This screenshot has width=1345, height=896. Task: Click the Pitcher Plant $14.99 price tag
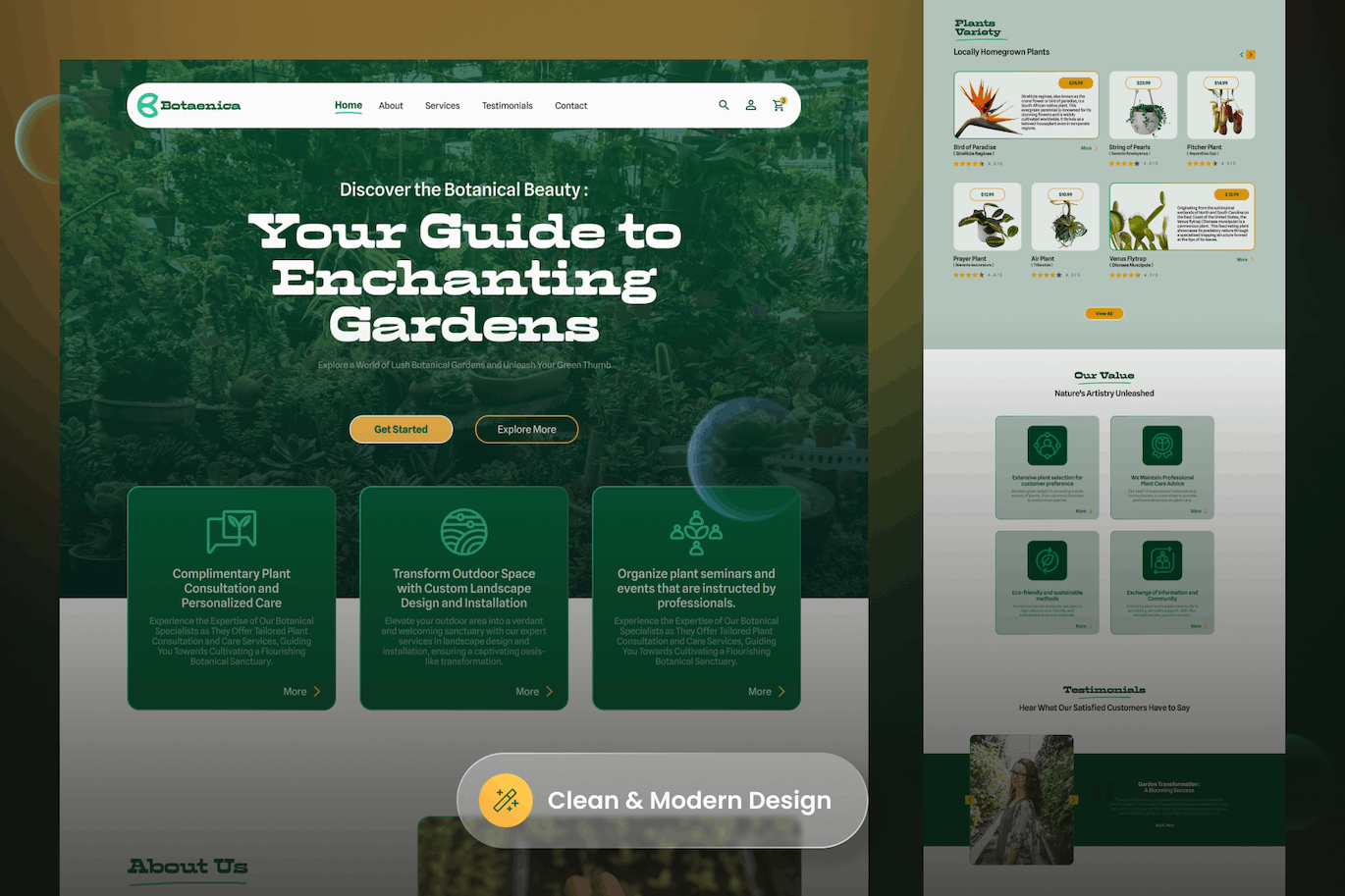pos(1221,83)
